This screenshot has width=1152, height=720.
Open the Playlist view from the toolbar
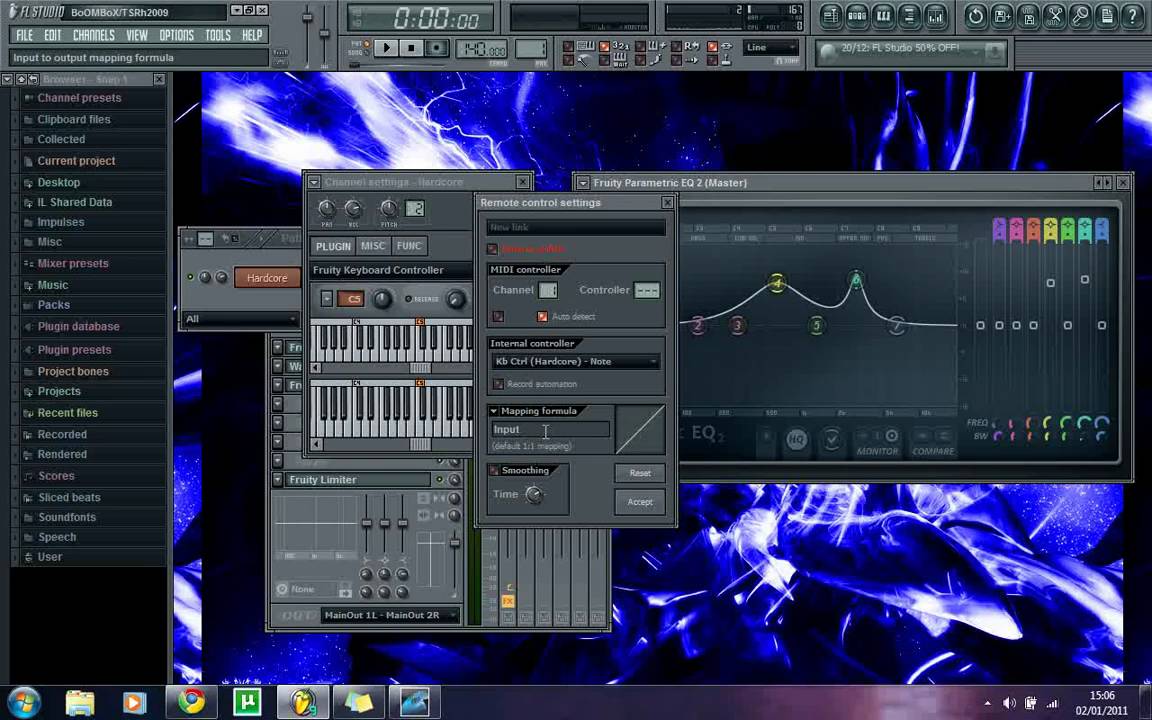(831, 16)
